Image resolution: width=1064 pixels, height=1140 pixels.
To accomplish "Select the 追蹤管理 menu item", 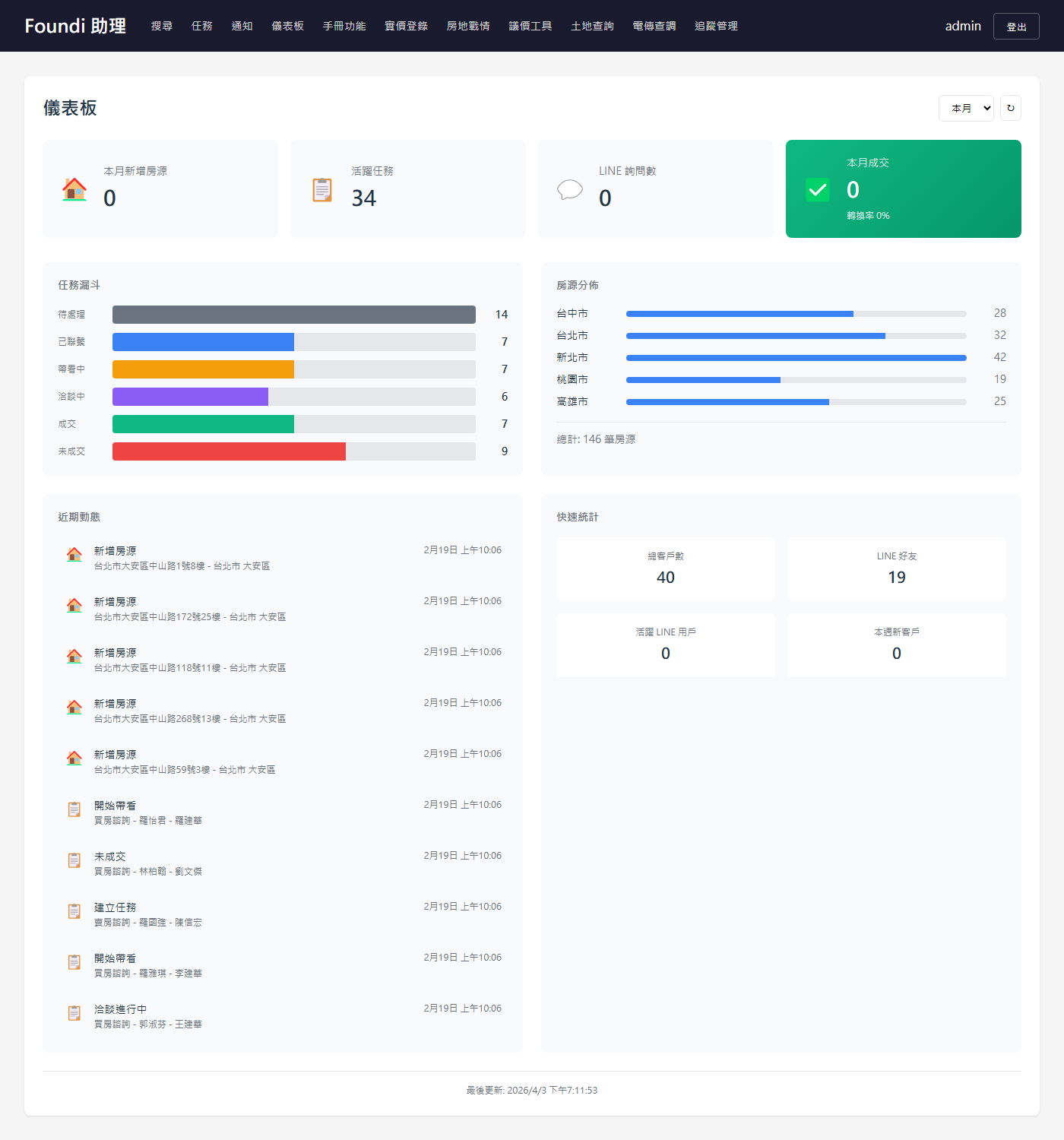I will [717, 26].
